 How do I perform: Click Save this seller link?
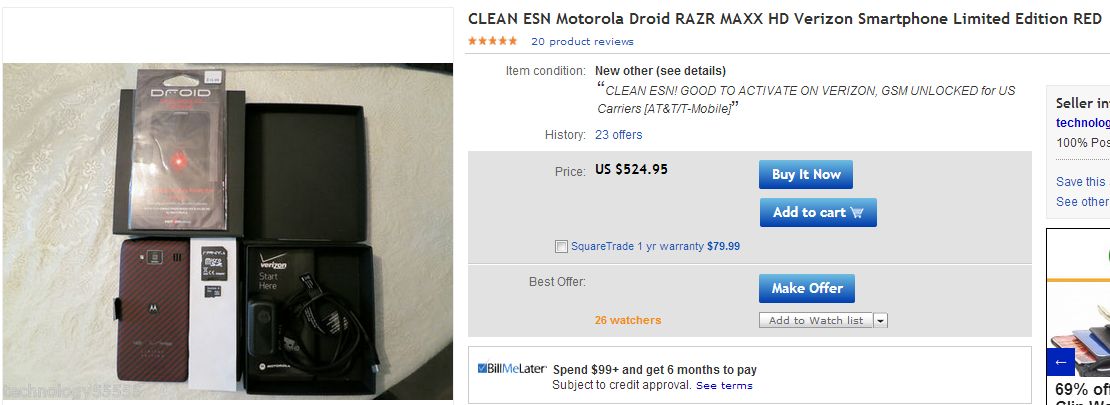(x=1082, y=182)
